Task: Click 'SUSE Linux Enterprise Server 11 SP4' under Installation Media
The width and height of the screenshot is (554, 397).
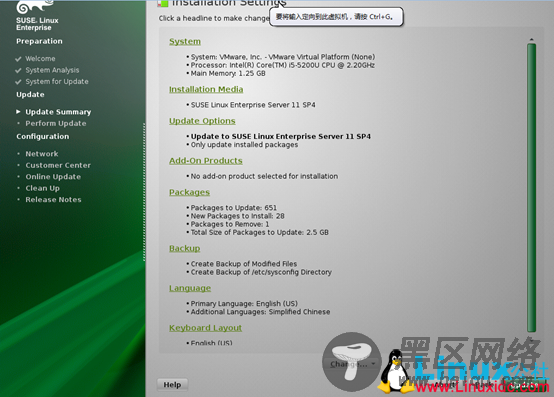Action: [x=253, y=105]
